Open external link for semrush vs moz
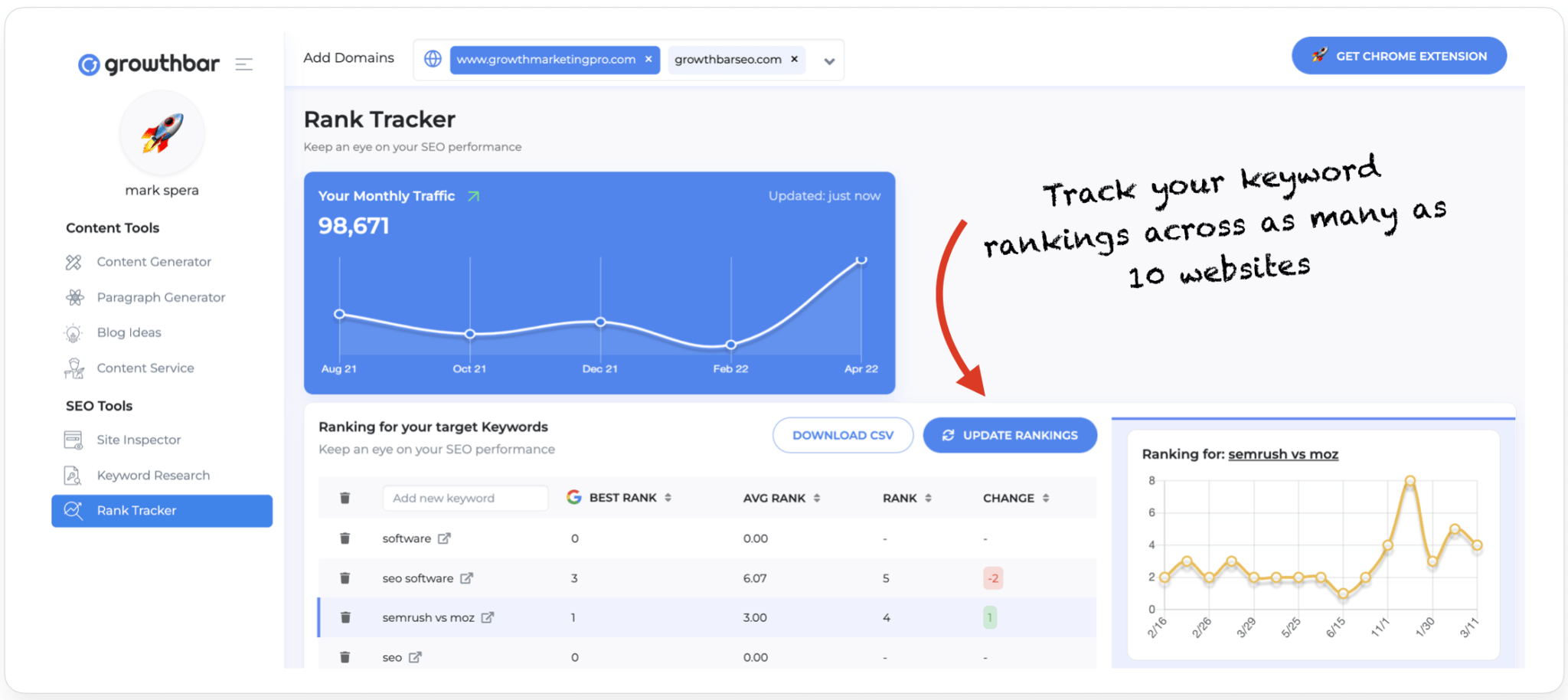Screen dimensions: 1568x700 487,617
